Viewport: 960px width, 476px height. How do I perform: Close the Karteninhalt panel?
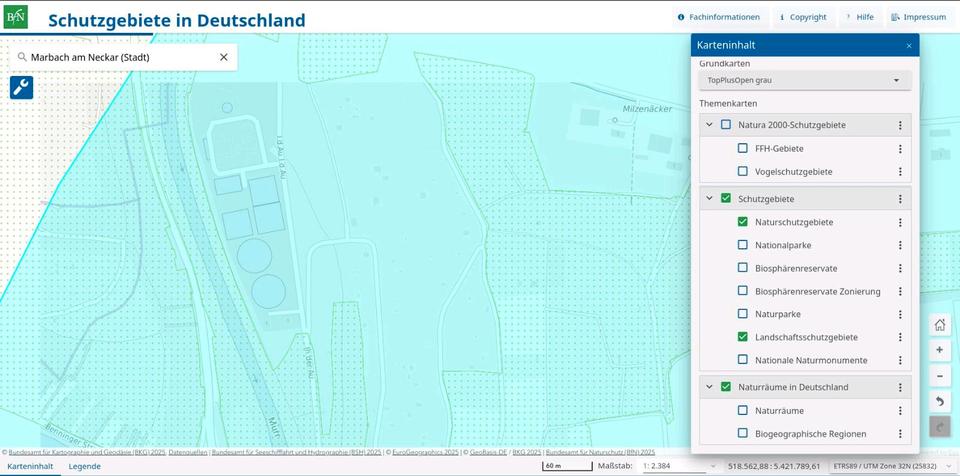(908, 46)
